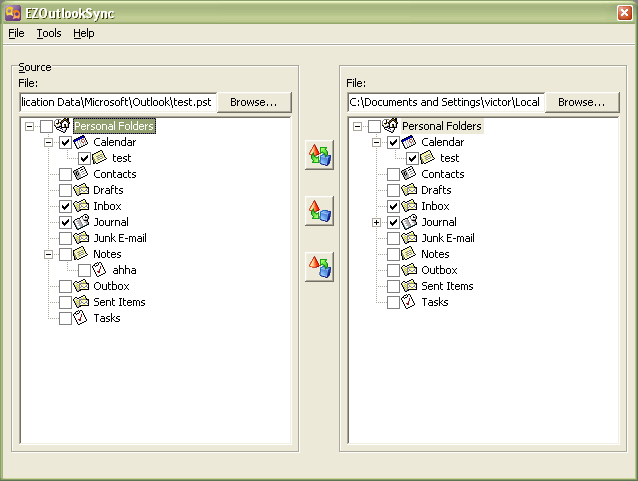
Task: Check the source ahha checkbox
Action: click(x=85, y=270)
